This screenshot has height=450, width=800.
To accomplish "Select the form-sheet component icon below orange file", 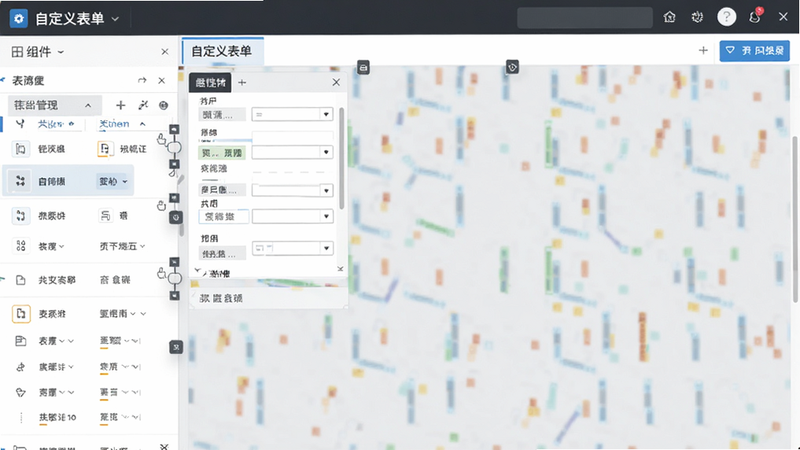I will coord(20,341).
